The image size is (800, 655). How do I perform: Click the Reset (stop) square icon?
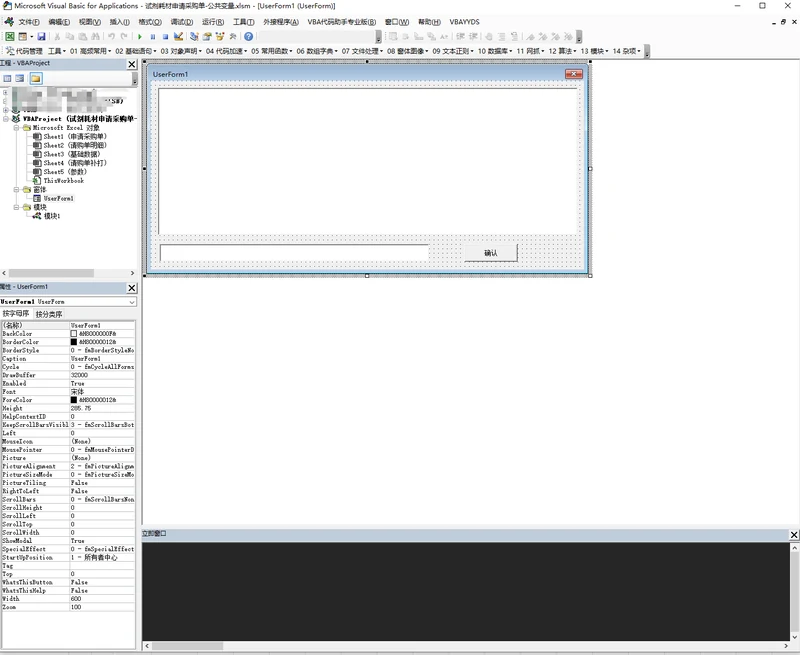pyautogui.click(x=165, y=37)
